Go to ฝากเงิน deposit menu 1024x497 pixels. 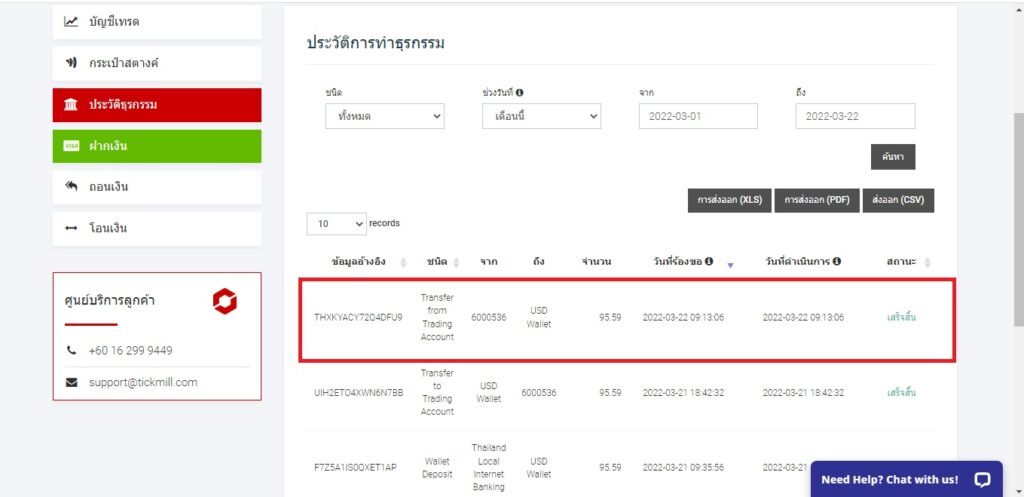click(157, 146)
